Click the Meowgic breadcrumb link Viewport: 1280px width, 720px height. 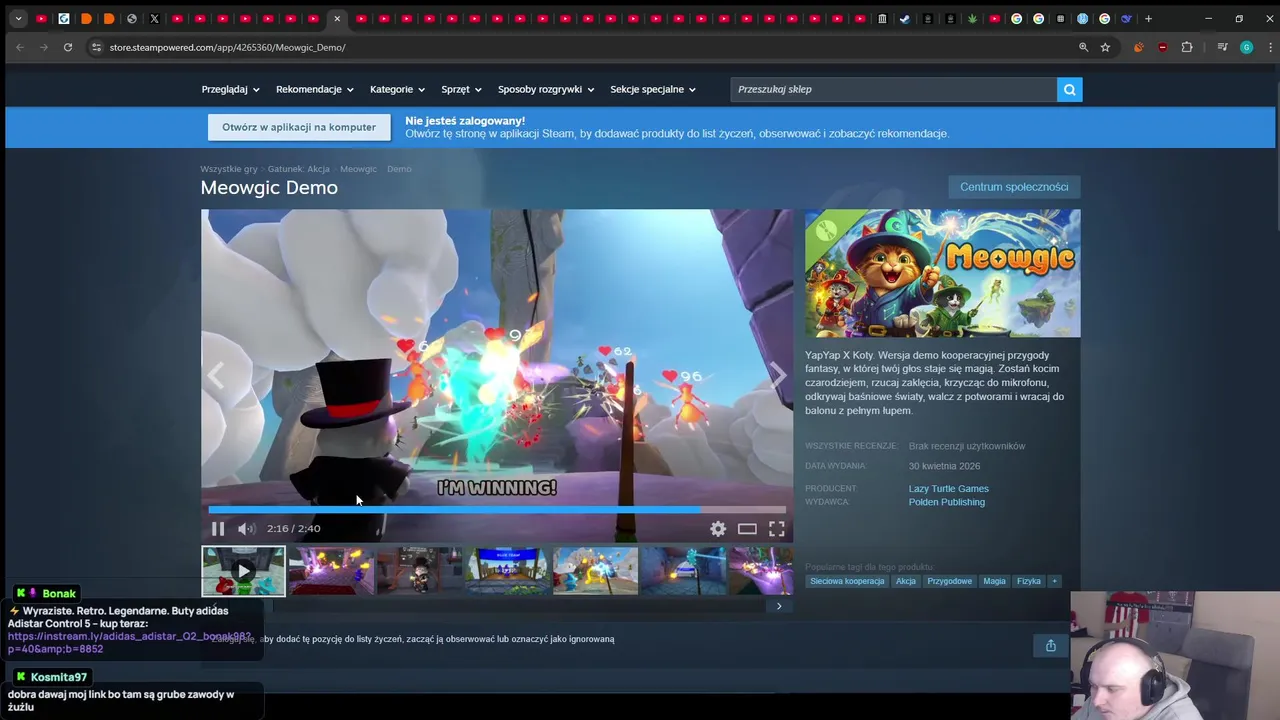(x=358, y=169)
